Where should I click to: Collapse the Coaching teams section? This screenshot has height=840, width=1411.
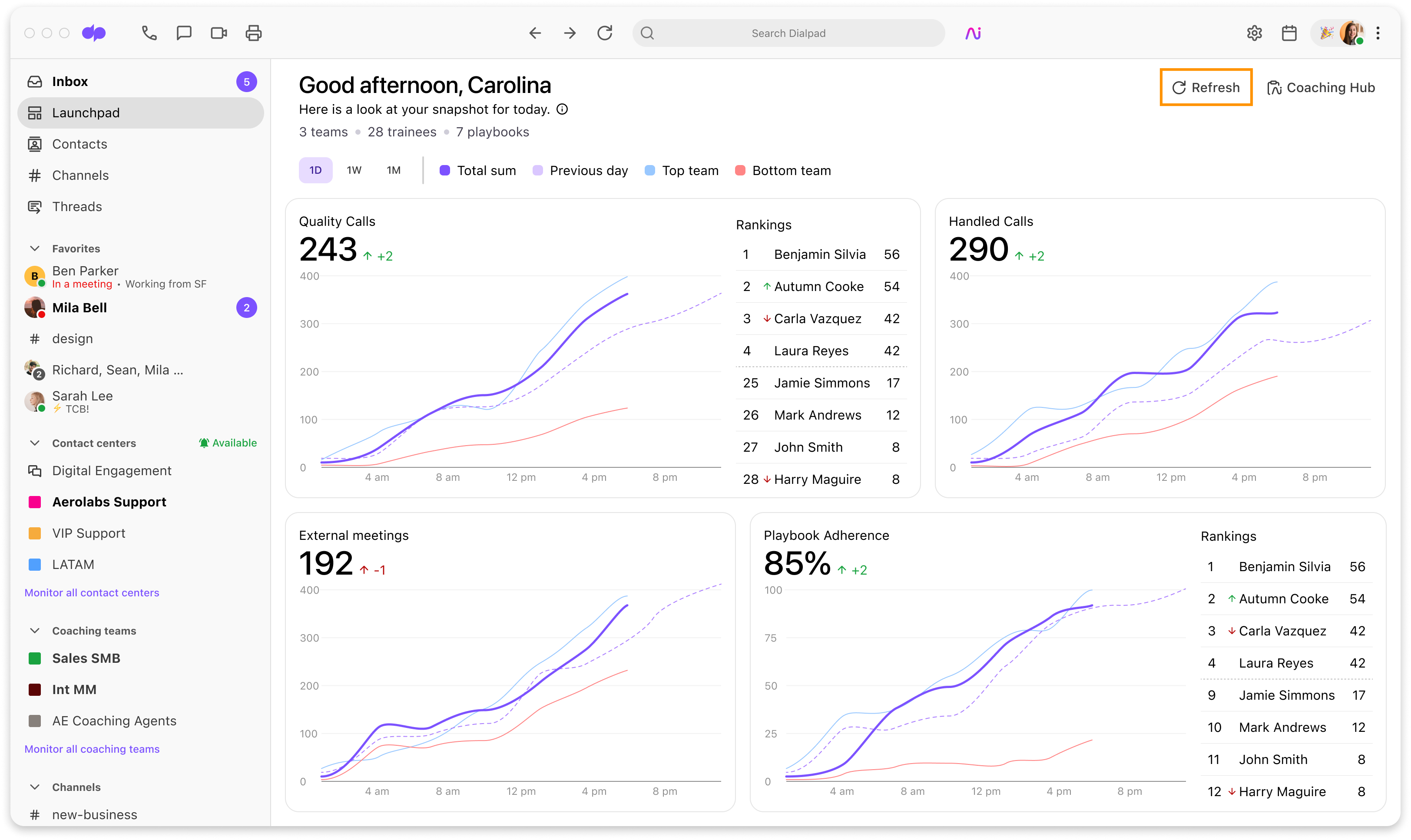pos(34,631)
